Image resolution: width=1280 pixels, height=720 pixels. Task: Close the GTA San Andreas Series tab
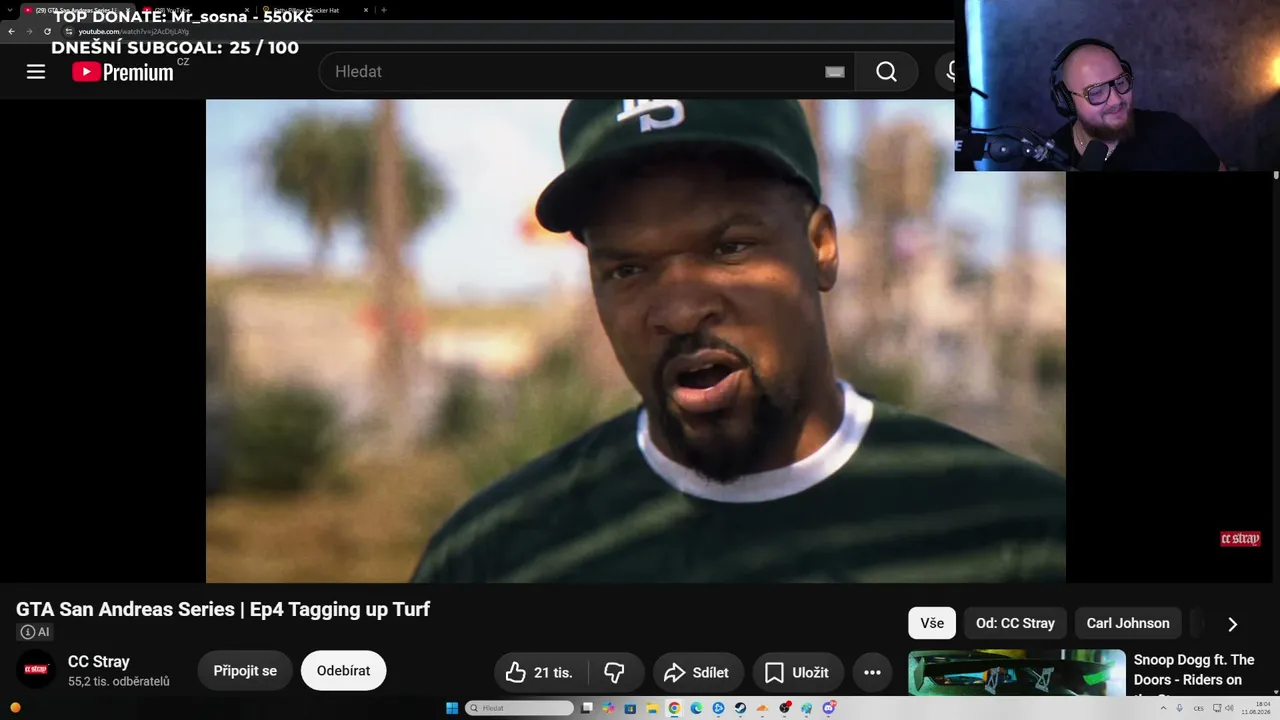[x=128, y=10]
